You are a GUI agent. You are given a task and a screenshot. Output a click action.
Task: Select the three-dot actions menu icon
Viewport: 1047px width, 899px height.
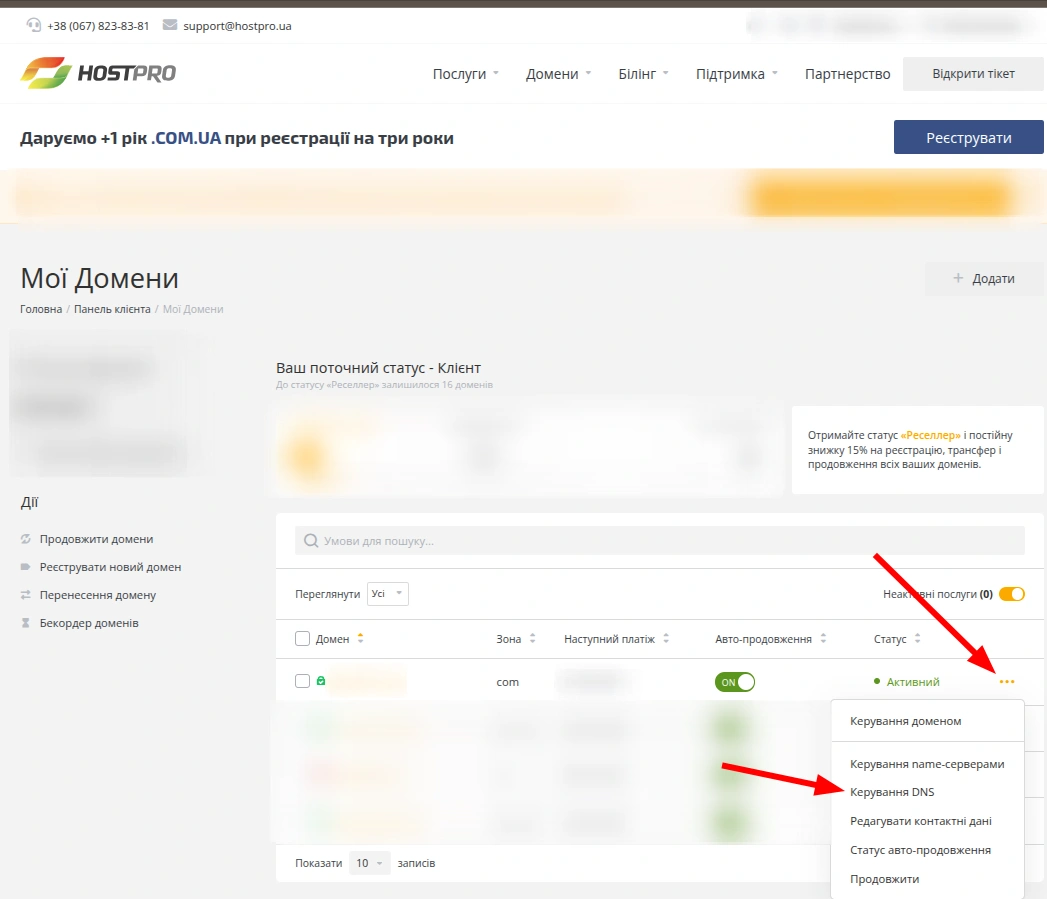(1006, 681)
